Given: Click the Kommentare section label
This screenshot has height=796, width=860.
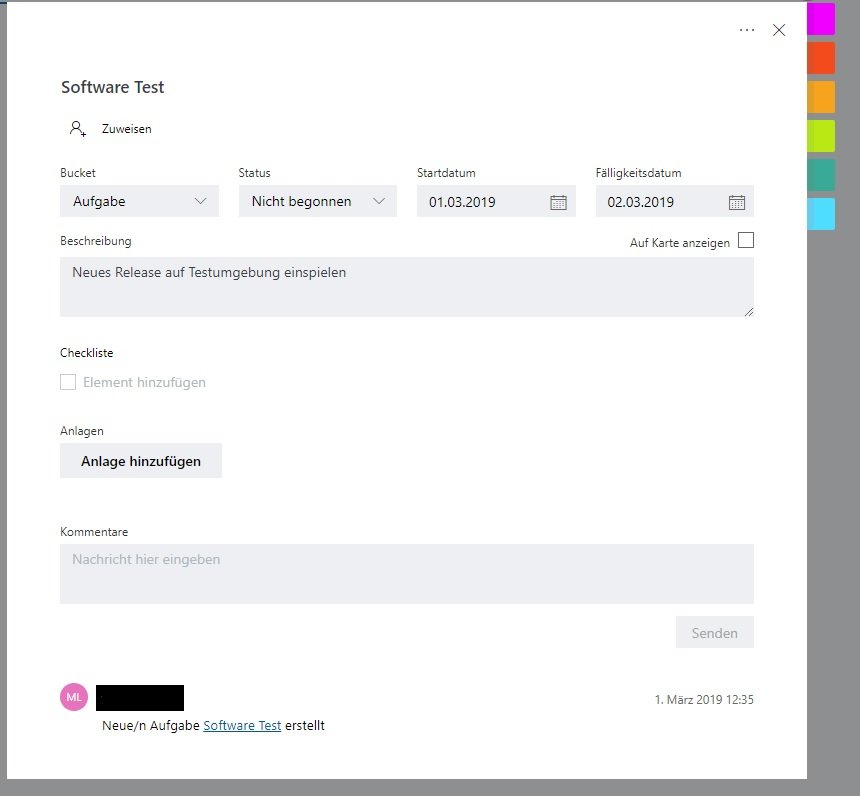Looking at the screenshot, I should click(94, 532).
